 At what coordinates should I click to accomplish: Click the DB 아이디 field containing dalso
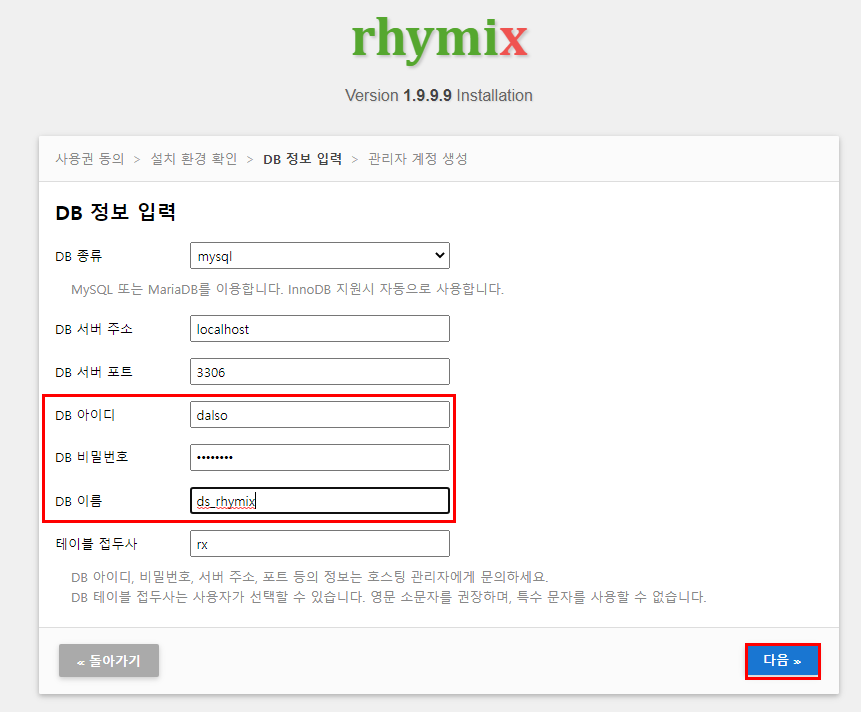pos(320,414)
